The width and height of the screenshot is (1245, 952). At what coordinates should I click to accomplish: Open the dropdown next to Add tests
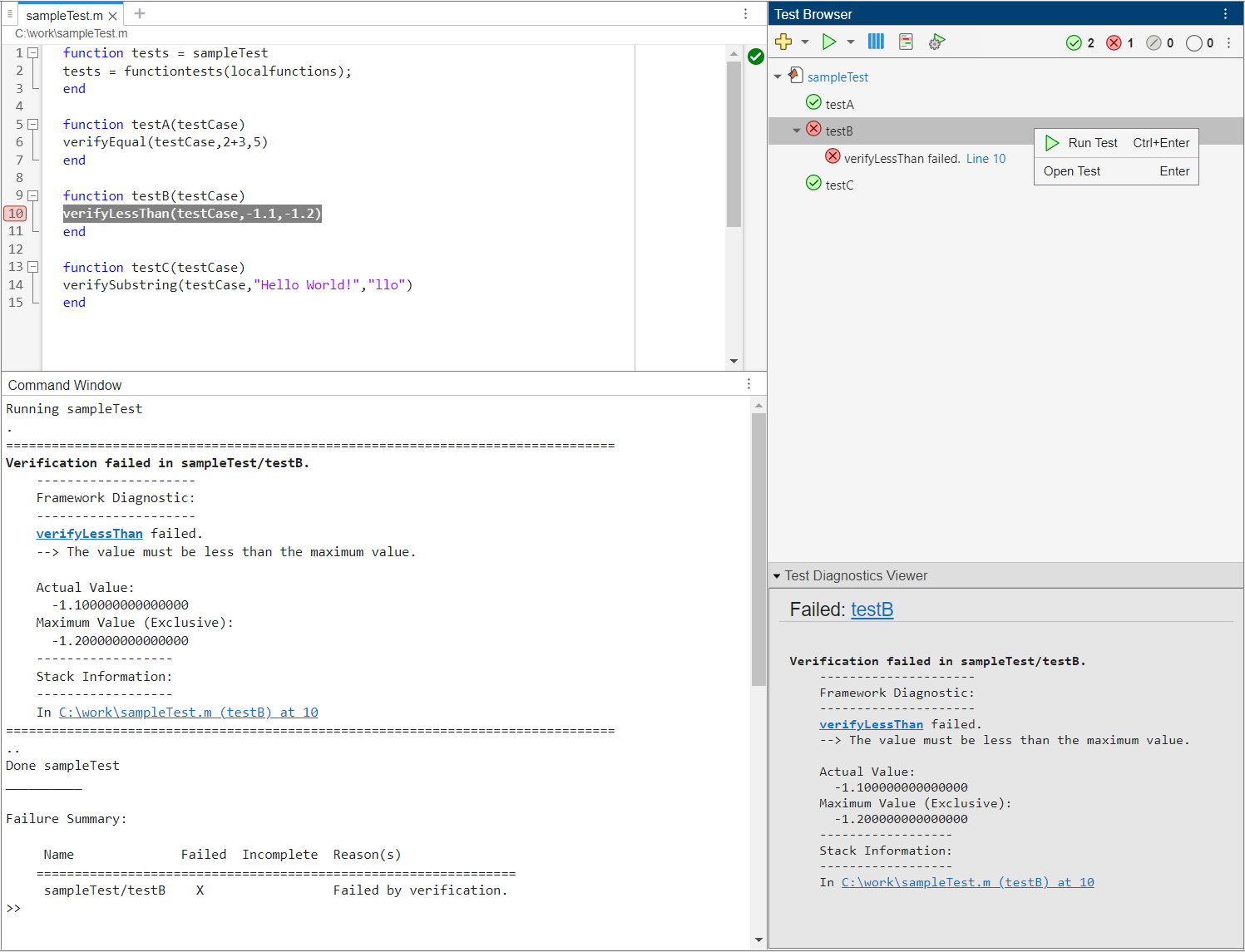[805, 42]
